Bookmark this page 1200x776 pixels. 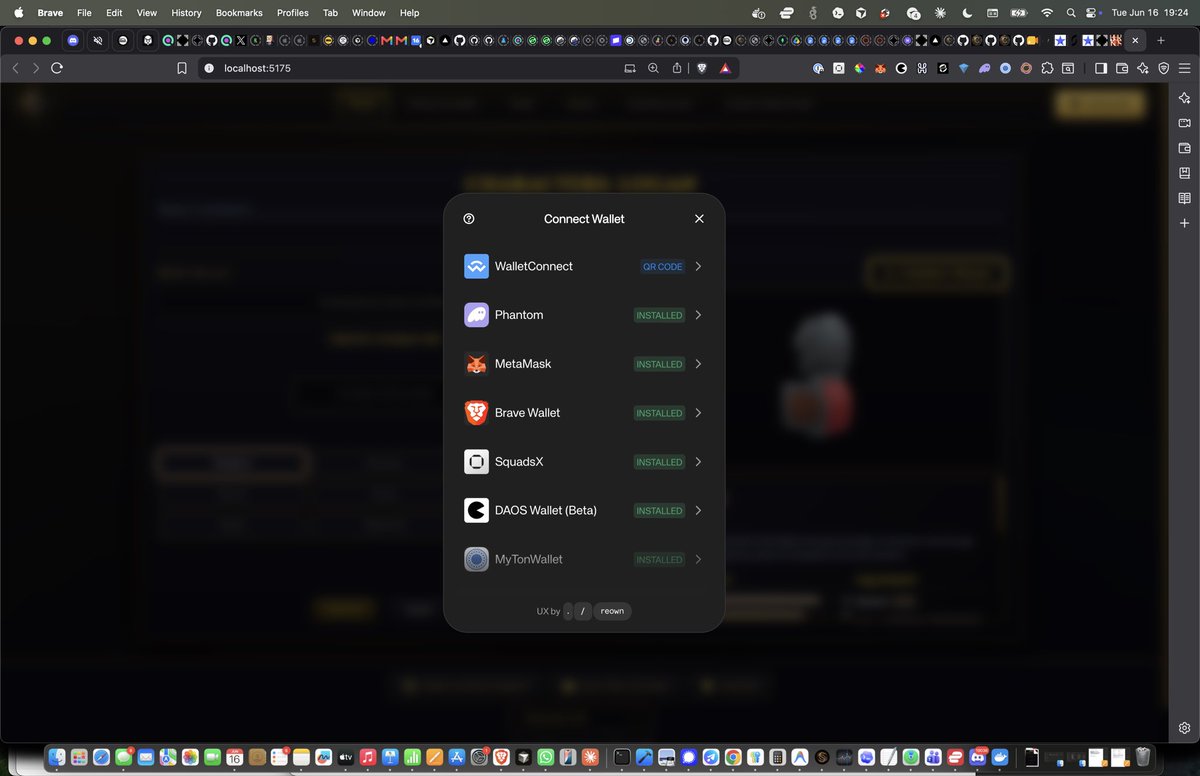click(181, 68)
